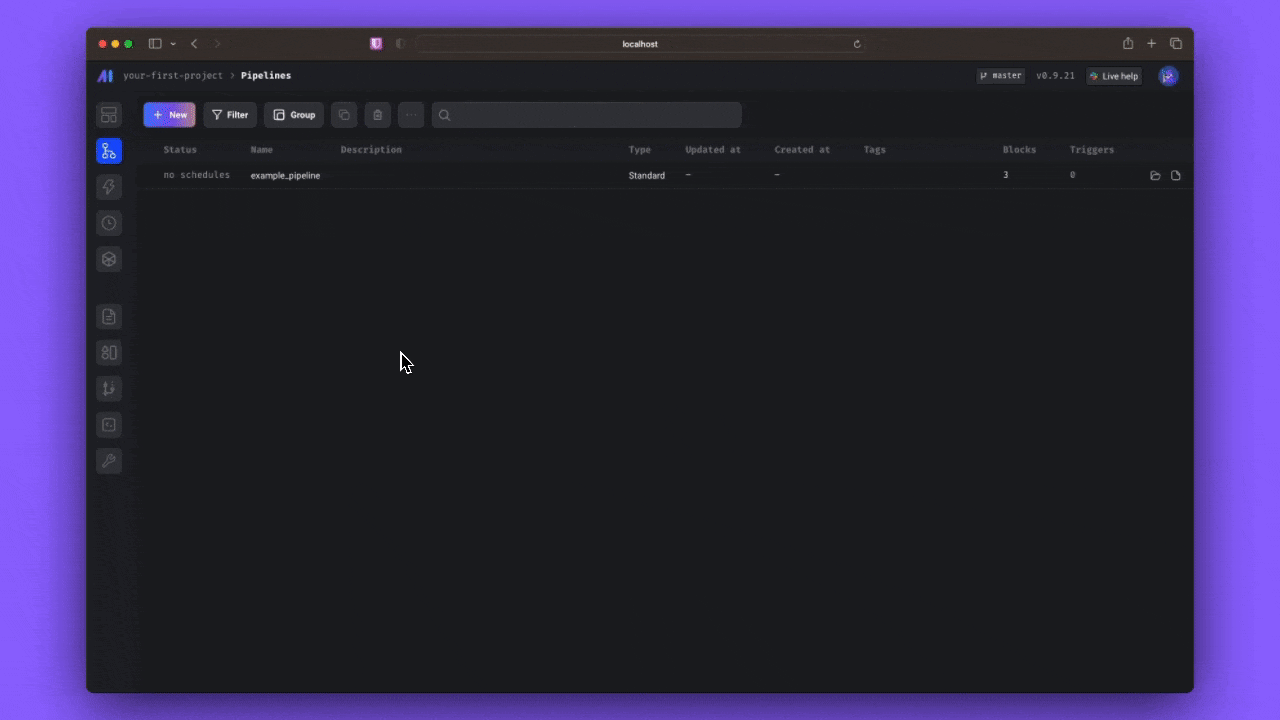Open the Triggers lightning bolt sidebar icon
This screenshot has width=1280, height=720.
coord(109,187)
